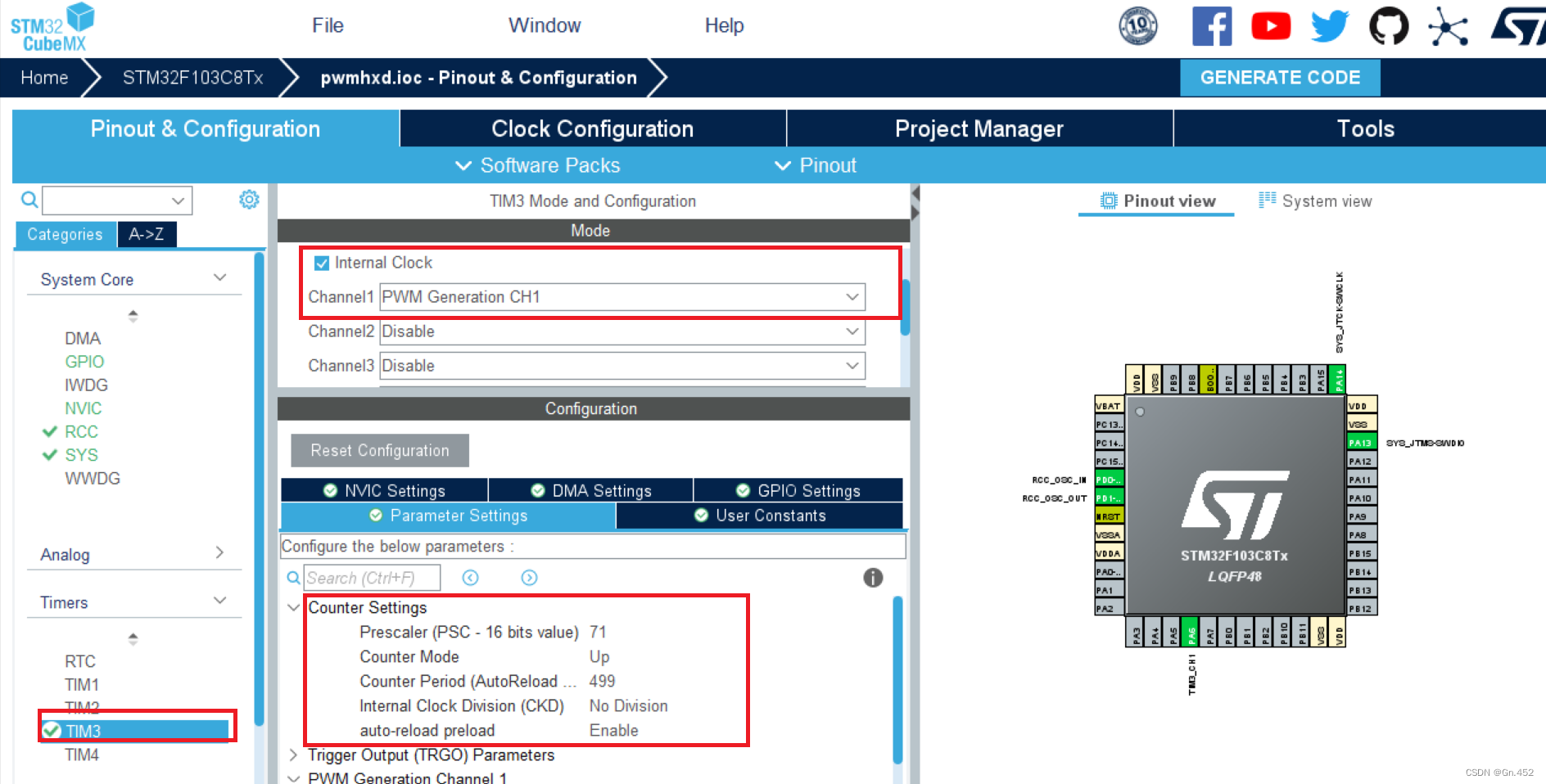The height and width of the screenshot is (784, 1546).
Task: Open the Parameter Settings tab
Action: [x=448, y=516]
